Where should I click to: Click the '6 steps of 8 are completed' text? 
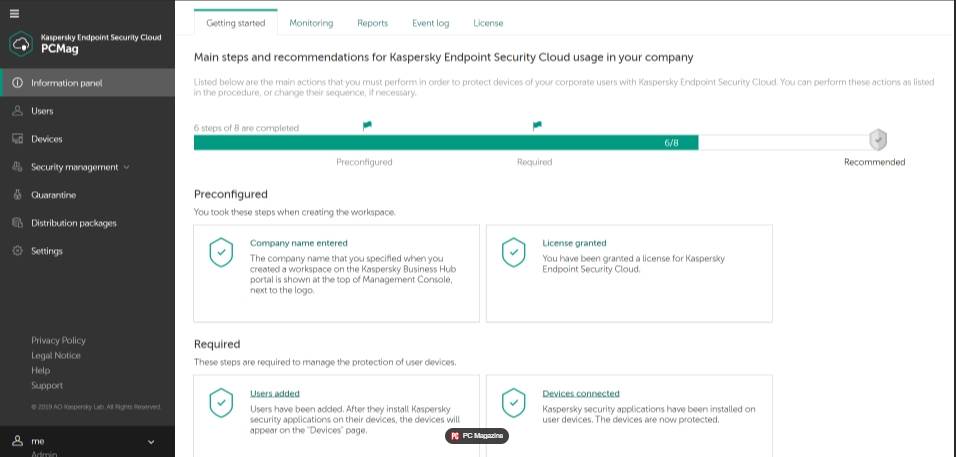(x=246, y=128)
